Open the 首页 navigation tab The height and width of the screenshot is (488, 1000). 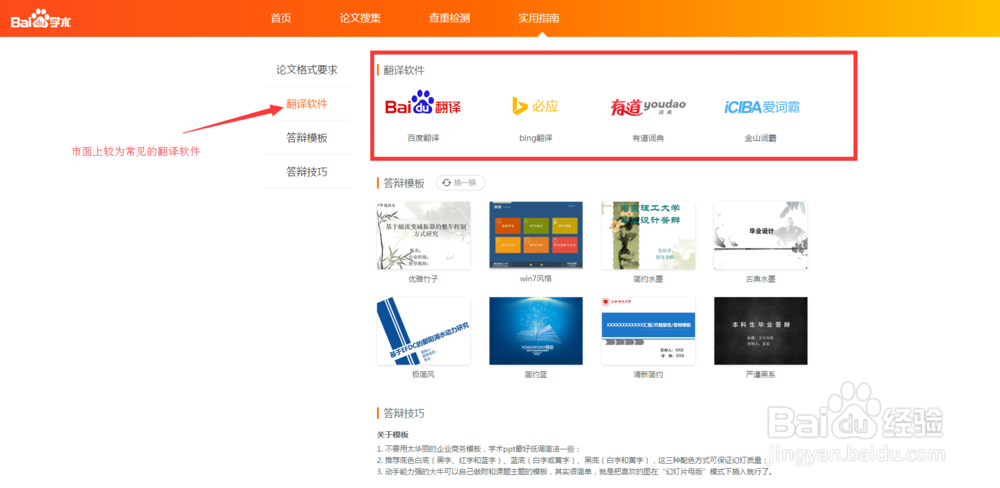click(x=281, y=18)
